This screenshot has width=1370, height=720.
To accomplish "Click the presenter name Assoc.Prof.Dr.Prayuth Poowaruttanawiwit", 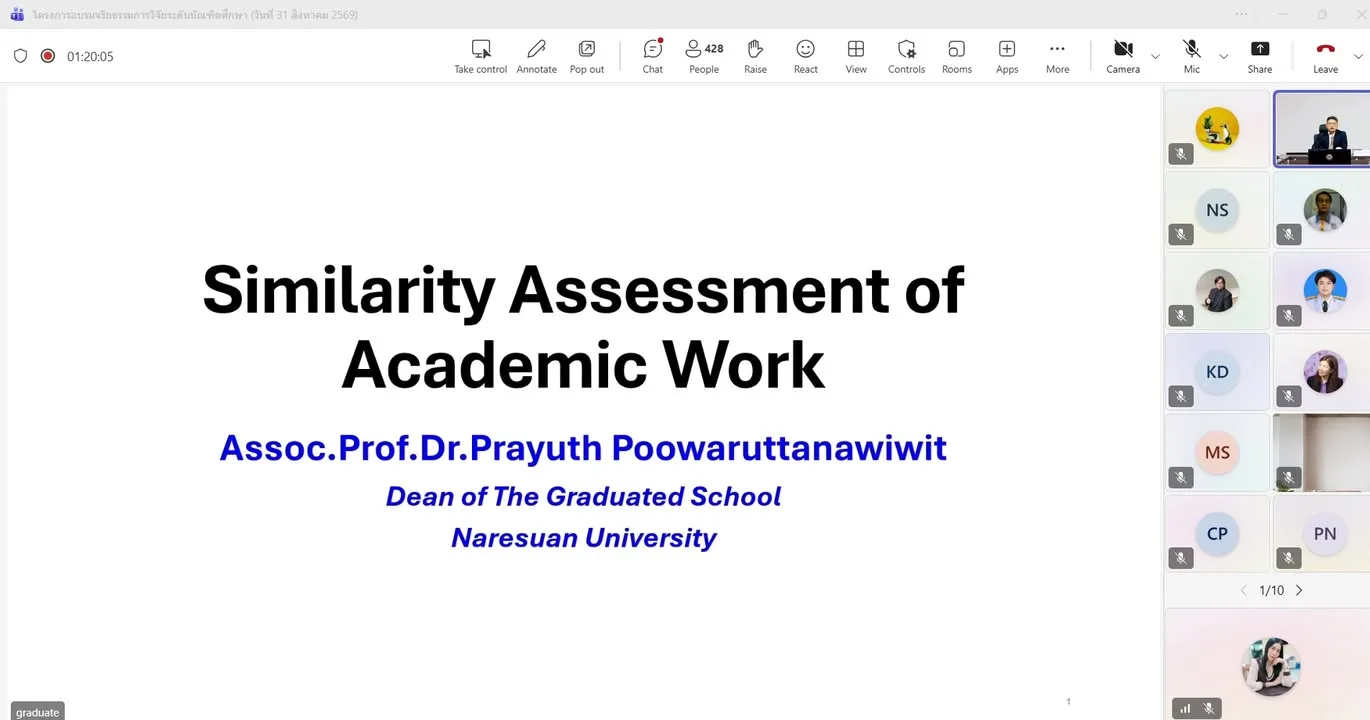I will point(583,448).
